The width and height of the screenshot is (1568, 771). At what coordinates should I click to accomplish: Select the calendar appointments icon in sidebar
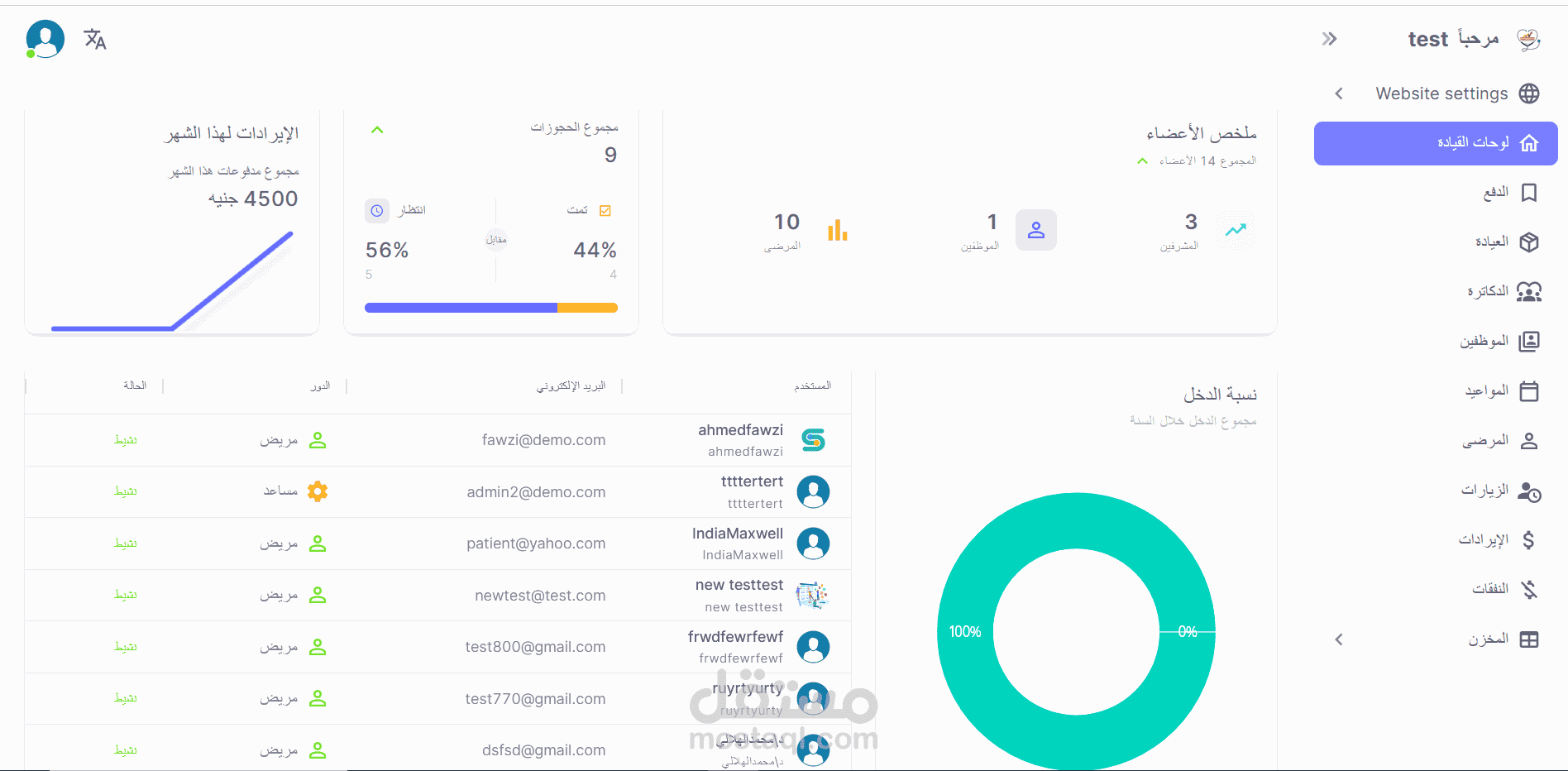coord(1529,391)
